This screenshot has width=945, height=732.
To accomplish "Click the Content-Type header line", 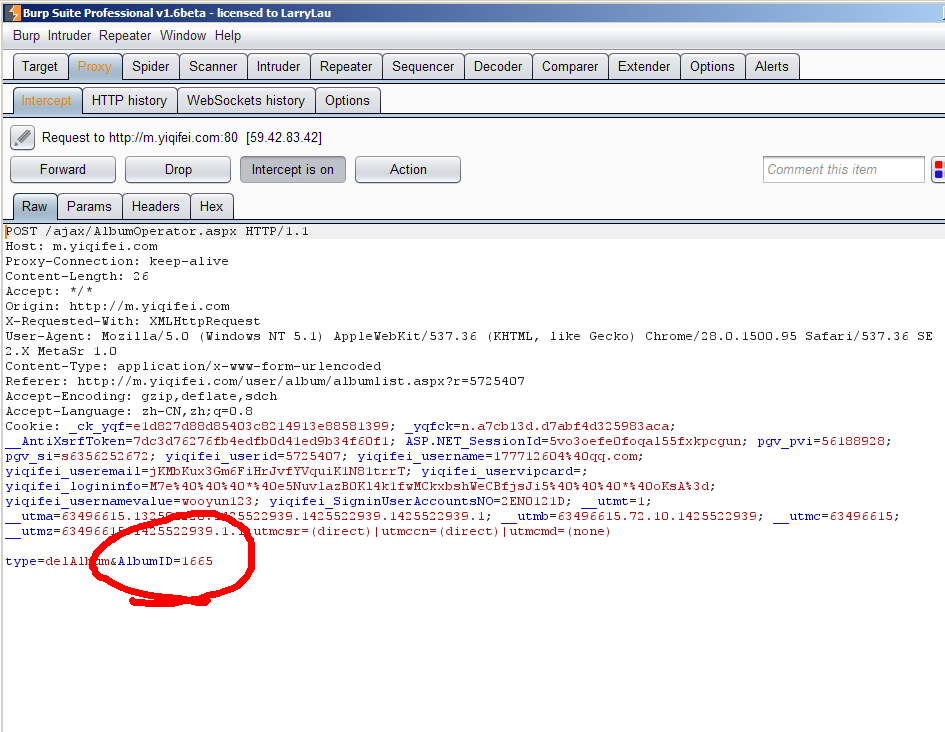I will pos(193,366).
